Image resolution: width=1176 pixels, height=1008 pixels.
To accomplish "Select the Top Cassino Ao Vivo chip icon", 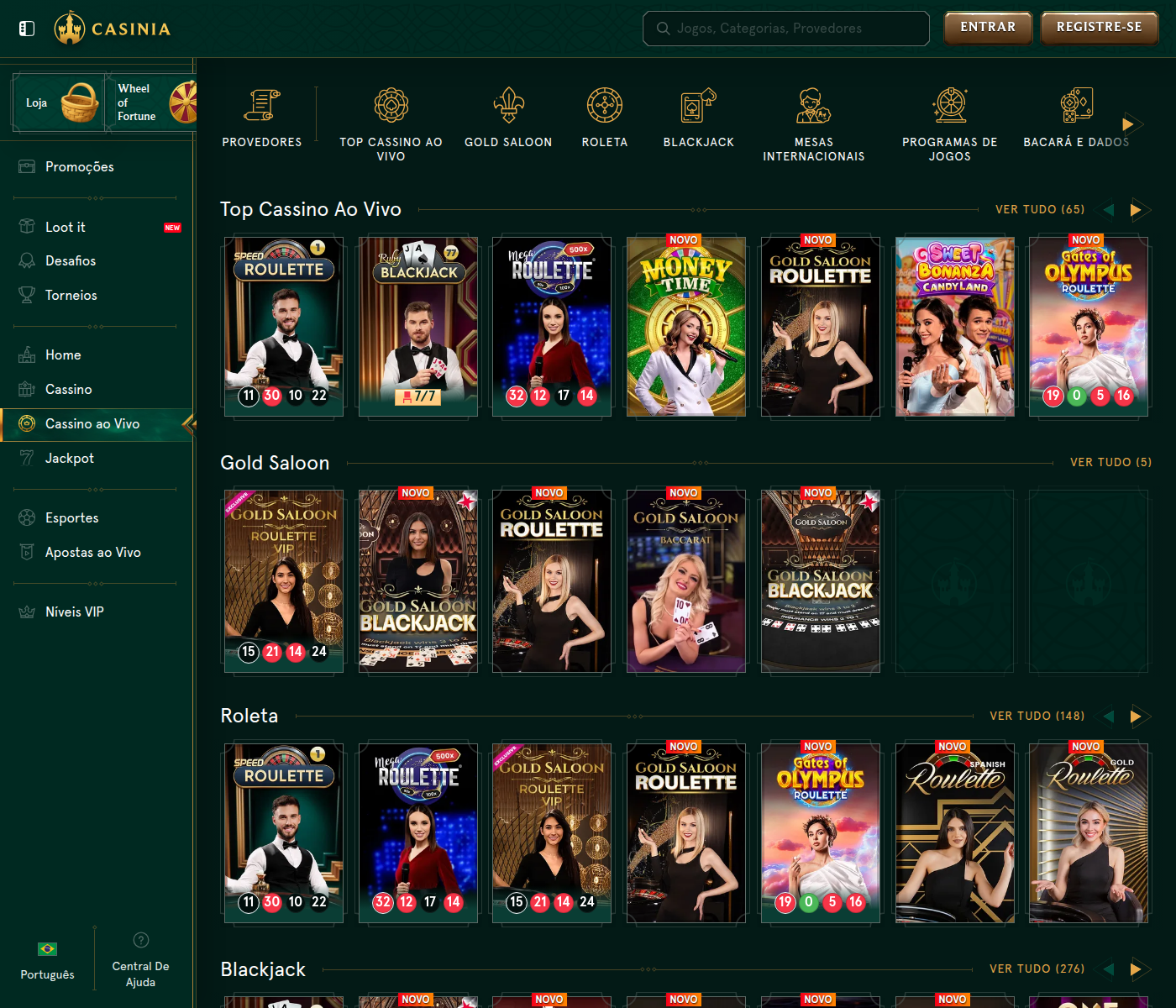I will tap(391, 105).
